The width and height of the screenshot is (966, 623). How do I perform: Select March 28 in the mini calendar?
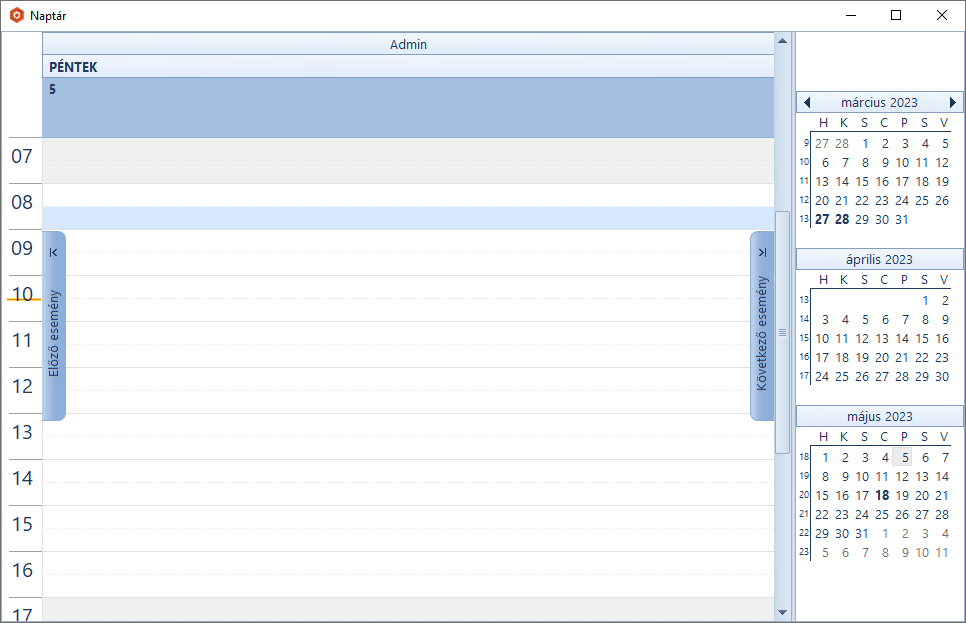coord(842,220)
